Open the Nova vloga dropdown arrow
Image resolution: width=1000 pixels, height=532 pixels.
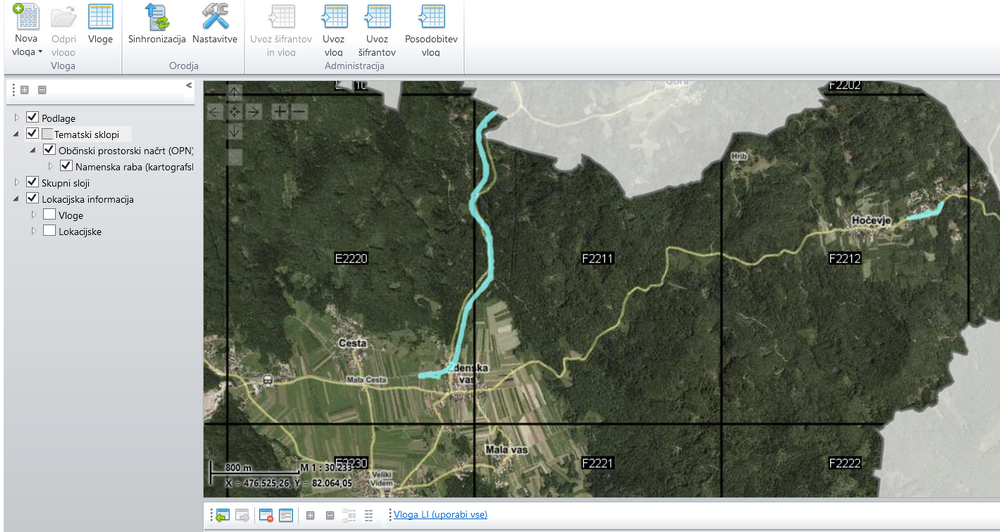coord(40,51)
